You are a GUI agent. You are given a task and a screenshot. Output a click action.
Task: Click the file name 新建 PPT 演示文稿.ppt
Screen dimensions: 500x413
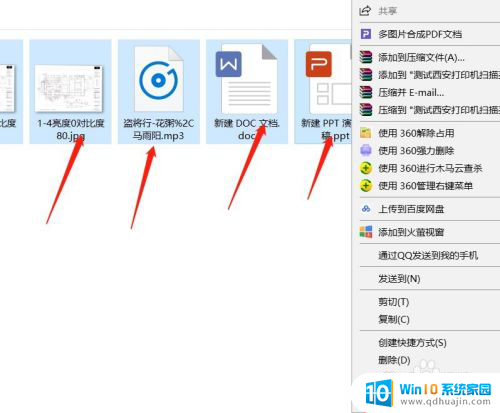click(326, 129)
